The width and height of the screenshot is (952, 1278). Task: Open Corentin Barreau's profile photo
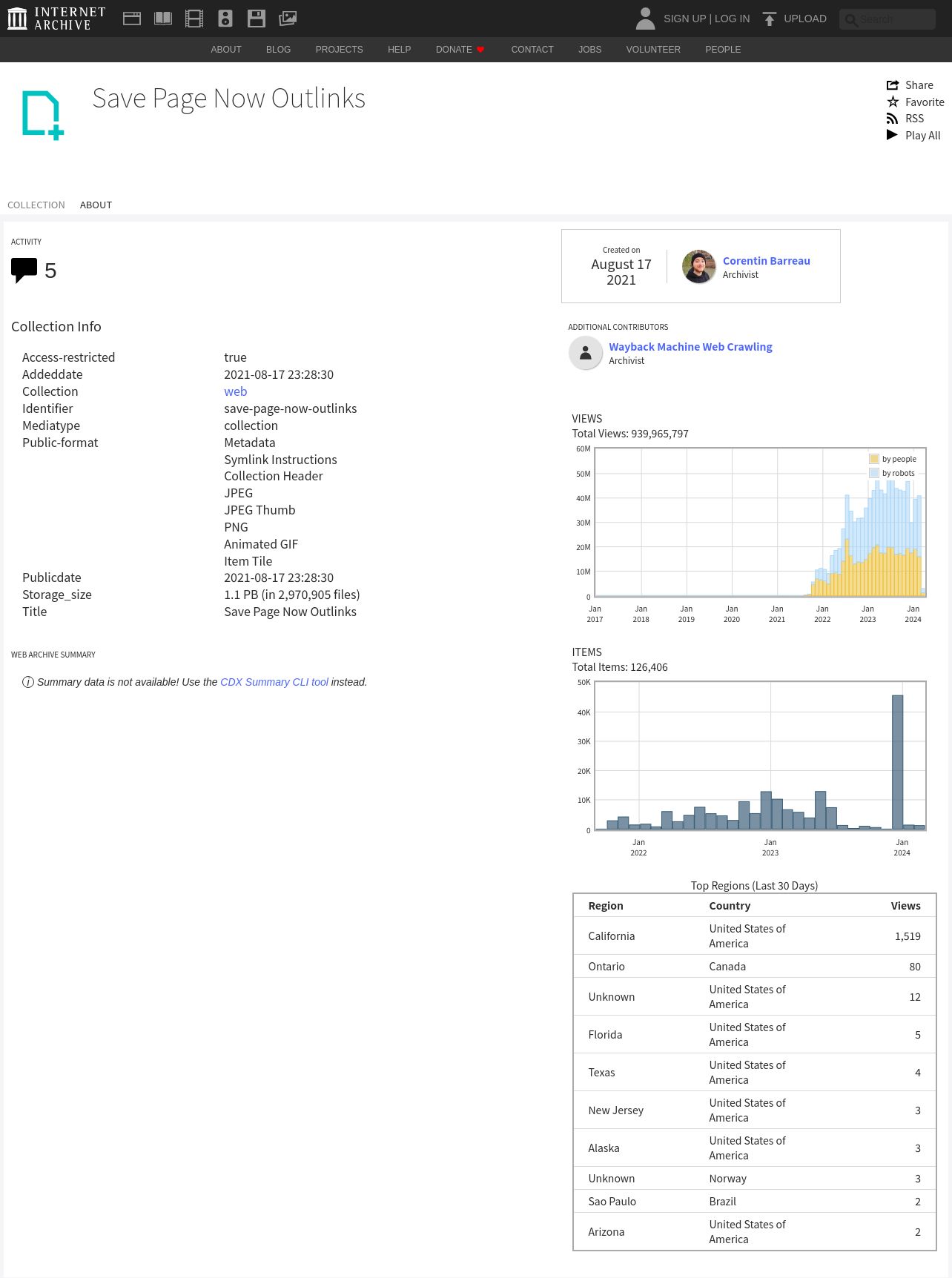(698, 267)
